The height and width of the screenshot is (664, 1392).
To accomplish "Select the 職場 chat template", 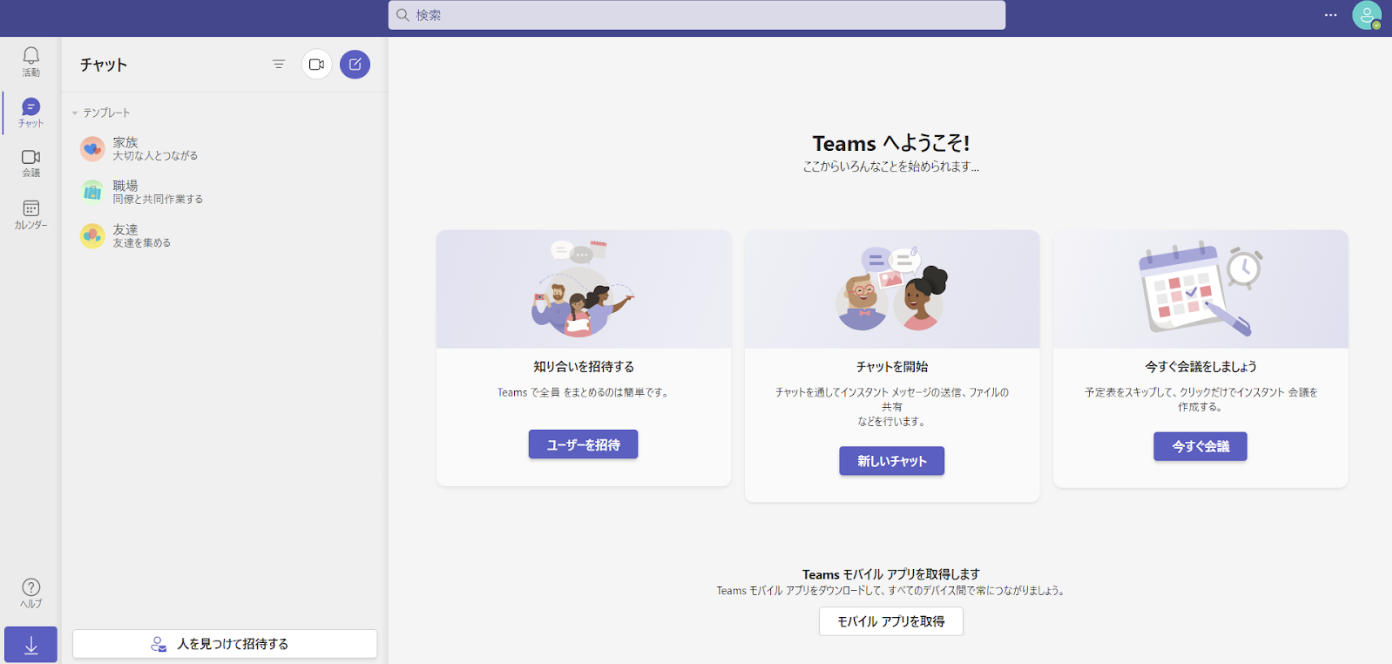I will click(225, 191).
